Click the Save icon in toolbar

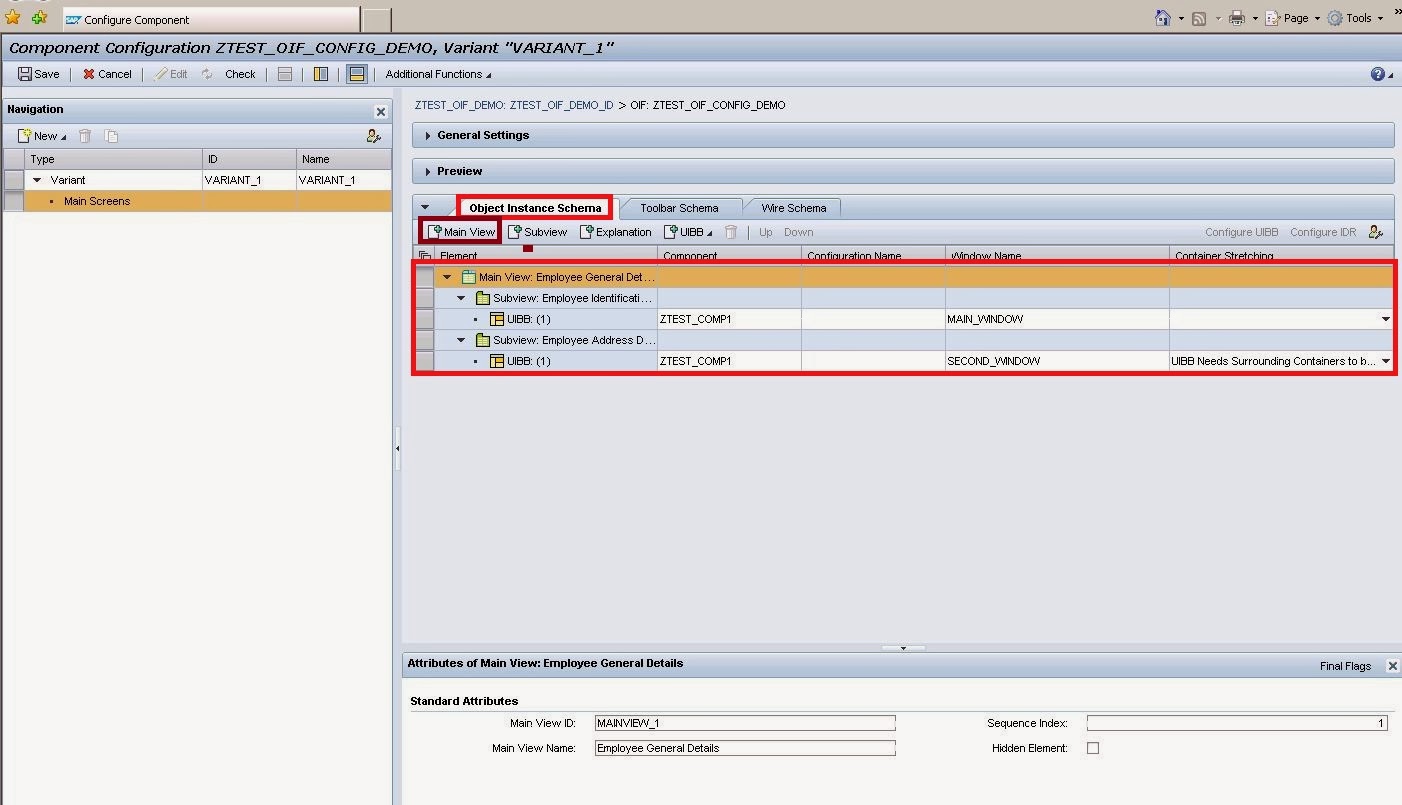click(25, 74)
